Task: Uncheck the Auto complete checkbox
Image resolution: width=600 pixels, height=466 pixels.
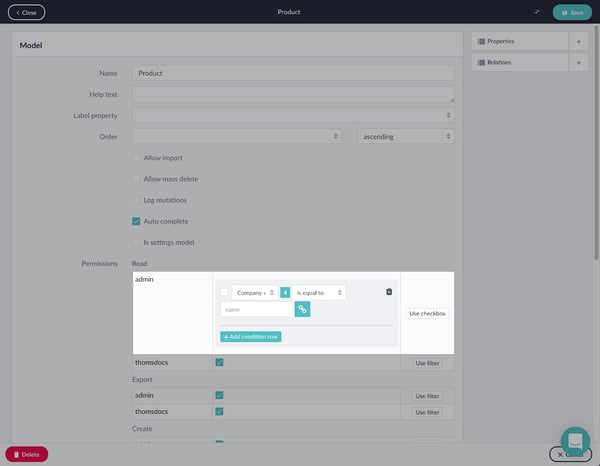Action: (136, 221)
